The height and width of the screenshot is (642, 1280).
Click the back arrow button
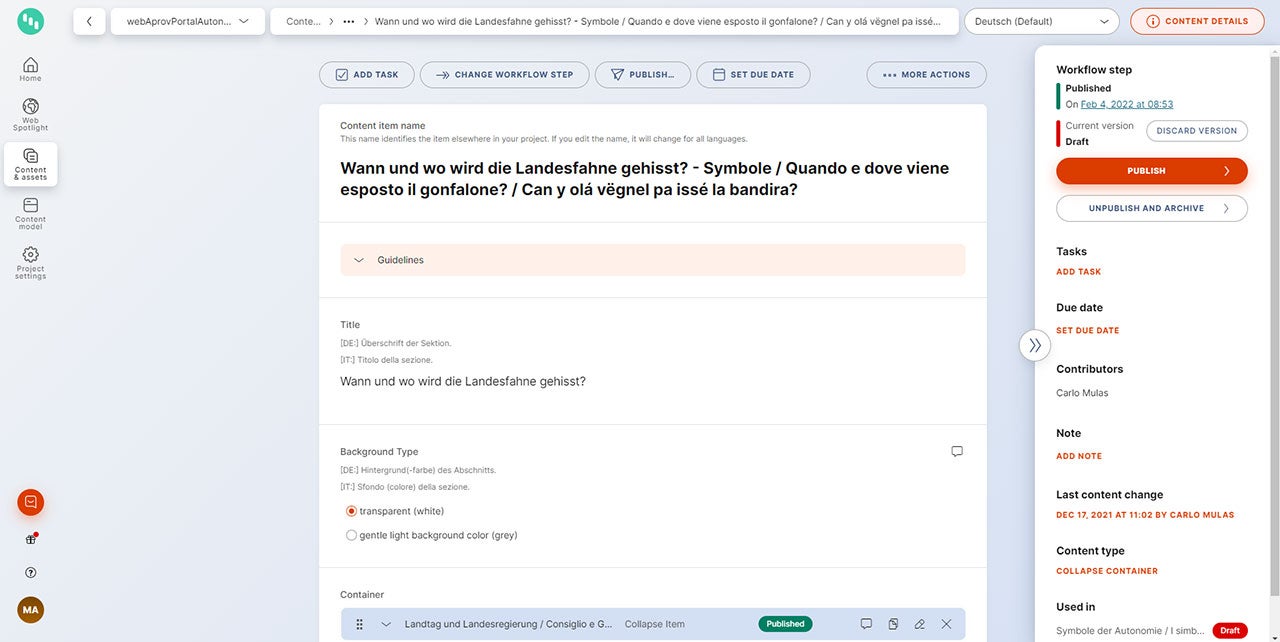[89, 21]
